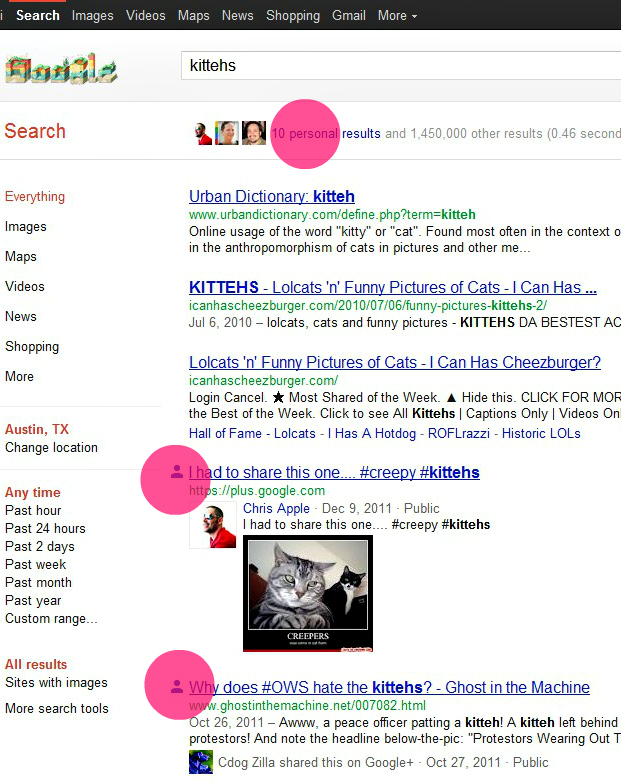Filter by Images in the left sidebar
Viewport: 621px width, 781px height.
[26, 227]
